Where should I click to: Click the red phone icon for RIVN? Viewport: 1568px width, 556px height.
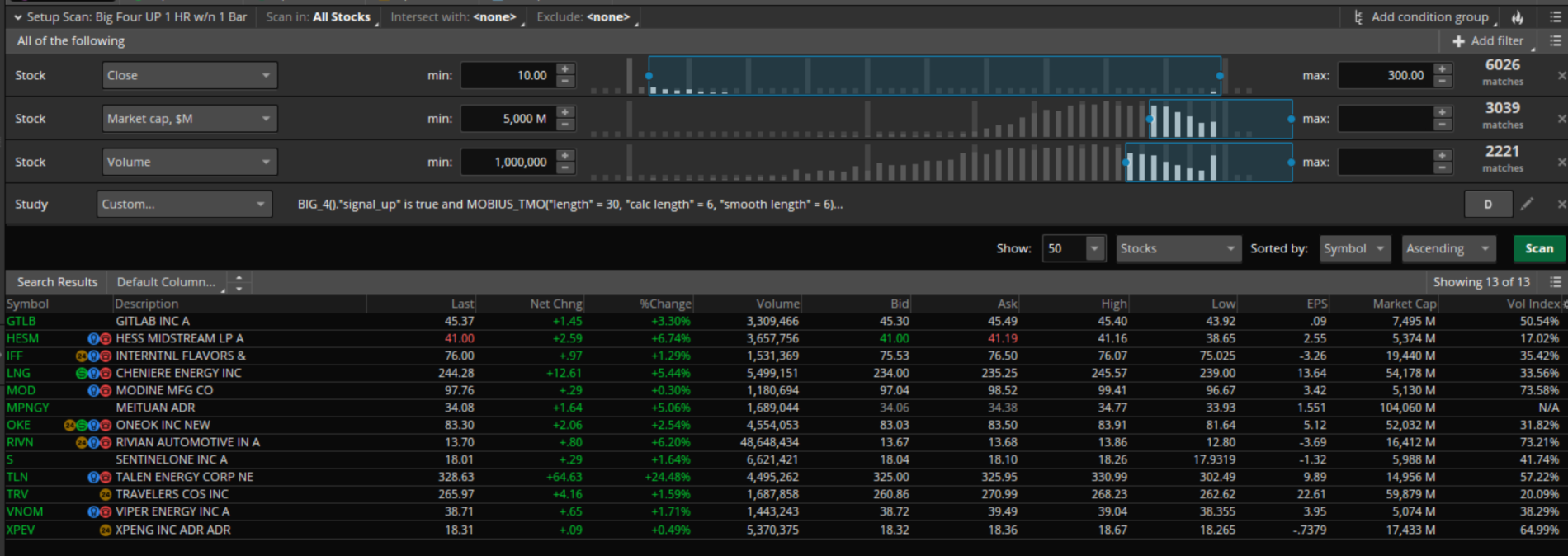pos(106,443)
